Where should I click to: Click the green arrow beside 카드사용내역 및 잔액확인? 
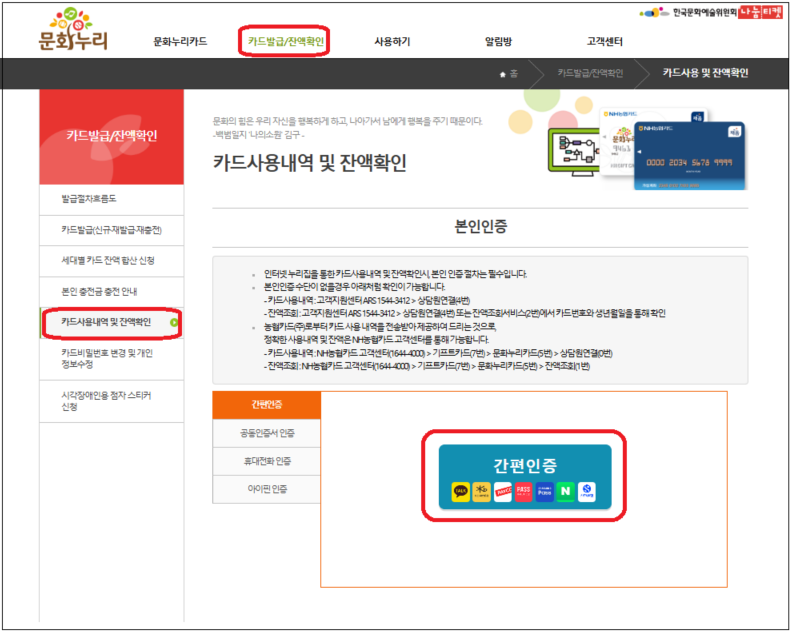coord(174,322)
